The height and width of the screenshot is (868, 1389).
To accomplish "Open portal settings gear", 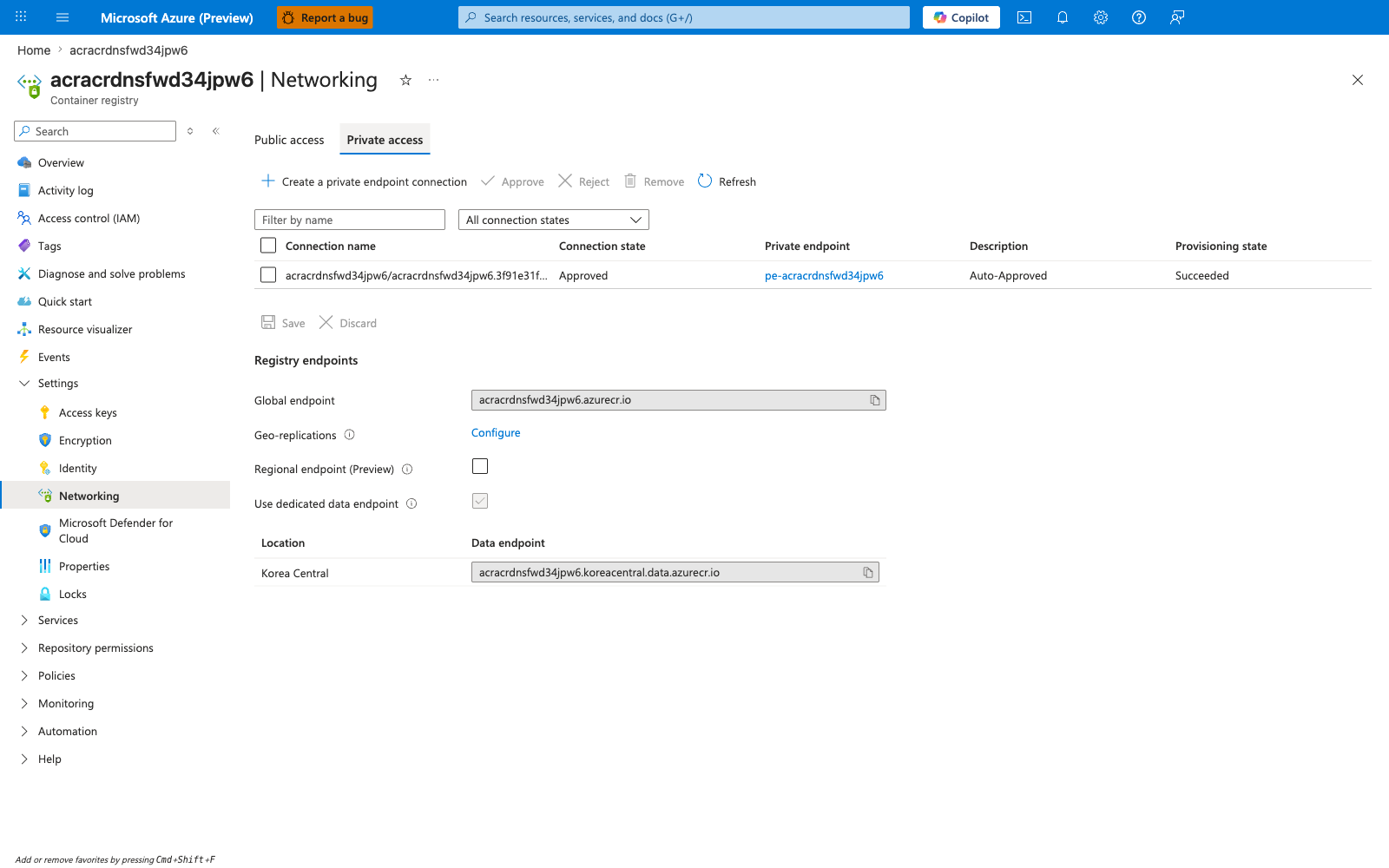I will tap(1101, 17).
